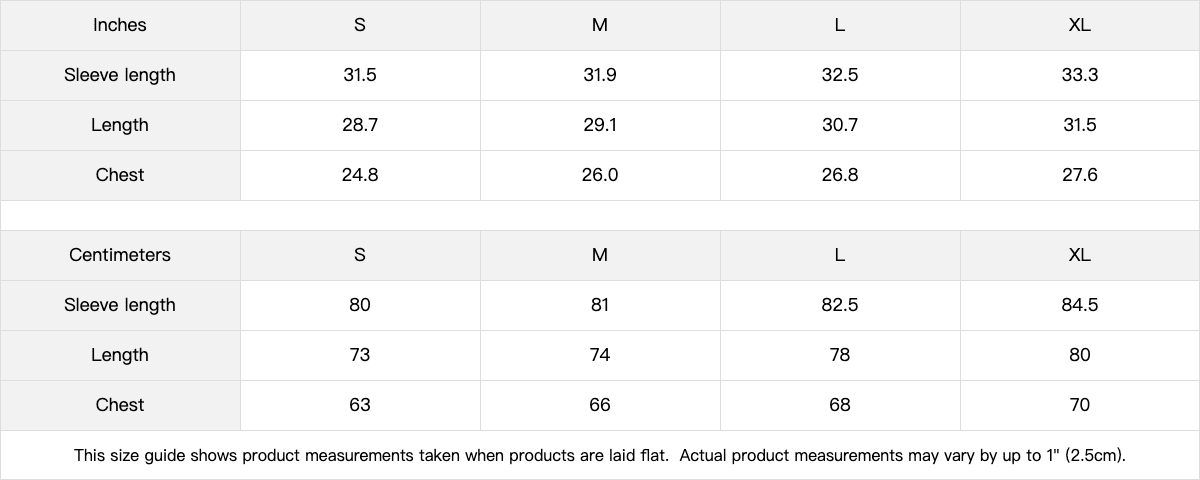
Task: Click the 73 length value
Action: [x=360, y=355]
